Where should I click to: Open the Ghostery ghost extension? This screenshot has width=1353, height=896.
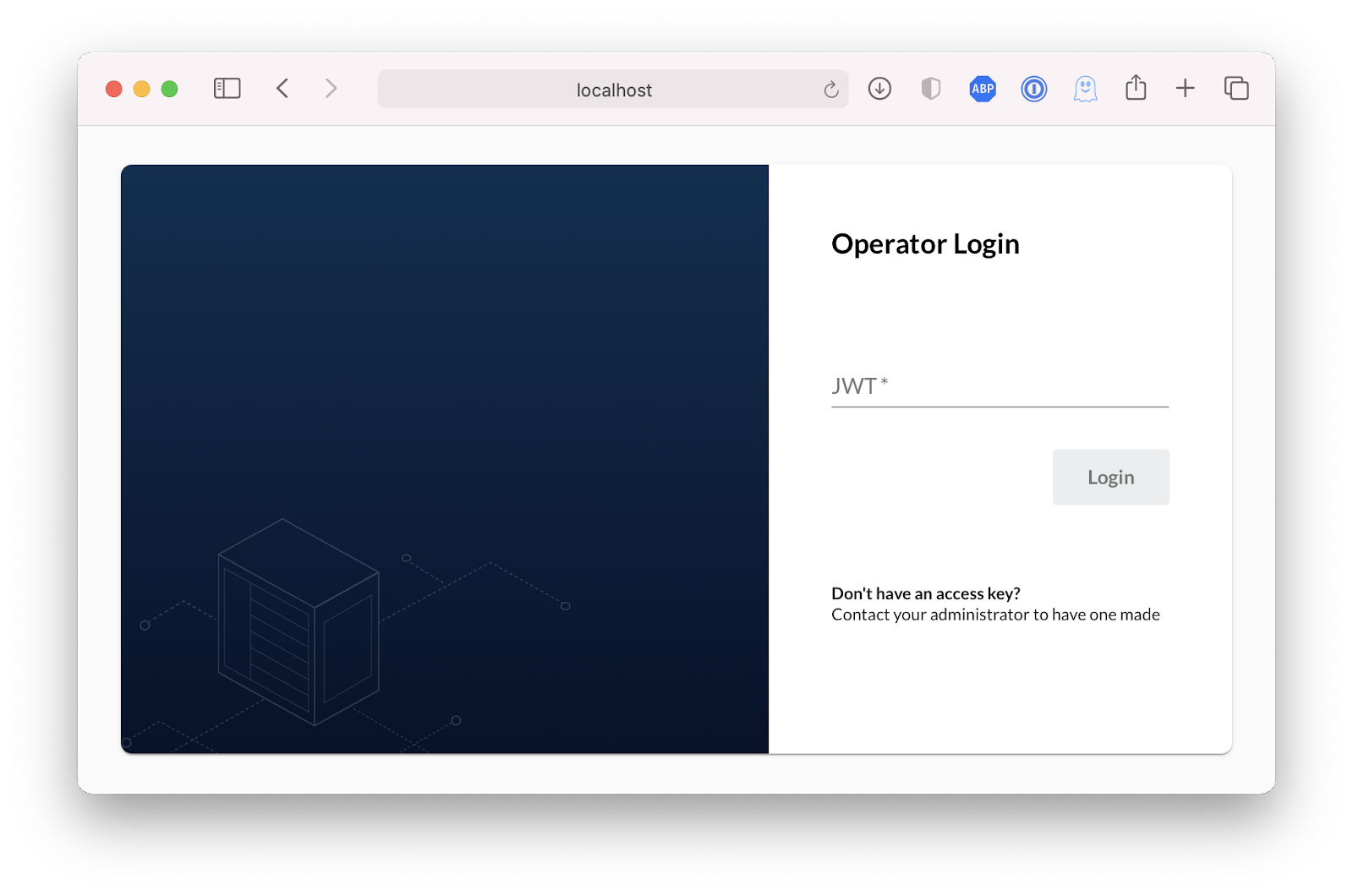coord(1085,89)
